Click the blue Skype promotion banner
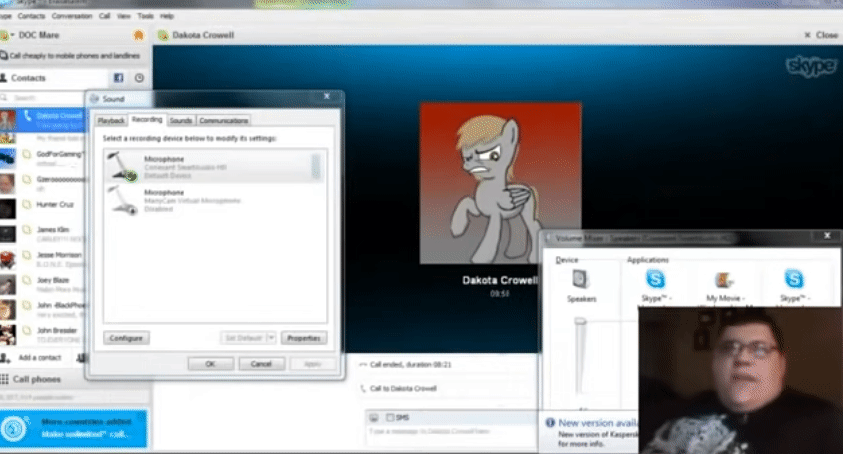Screen dimensions: 843x454 coord(74,429)
